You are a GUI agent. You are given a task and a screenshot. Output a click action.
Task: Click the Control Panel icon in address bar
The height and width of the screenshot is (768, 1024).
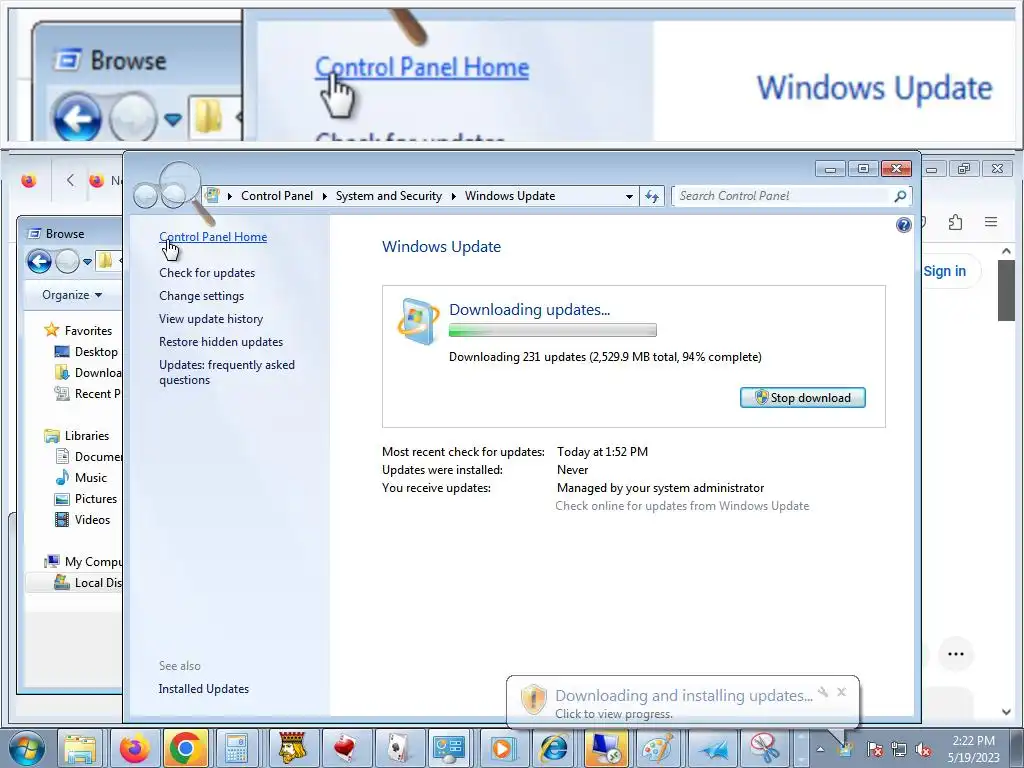click(212, 195)
